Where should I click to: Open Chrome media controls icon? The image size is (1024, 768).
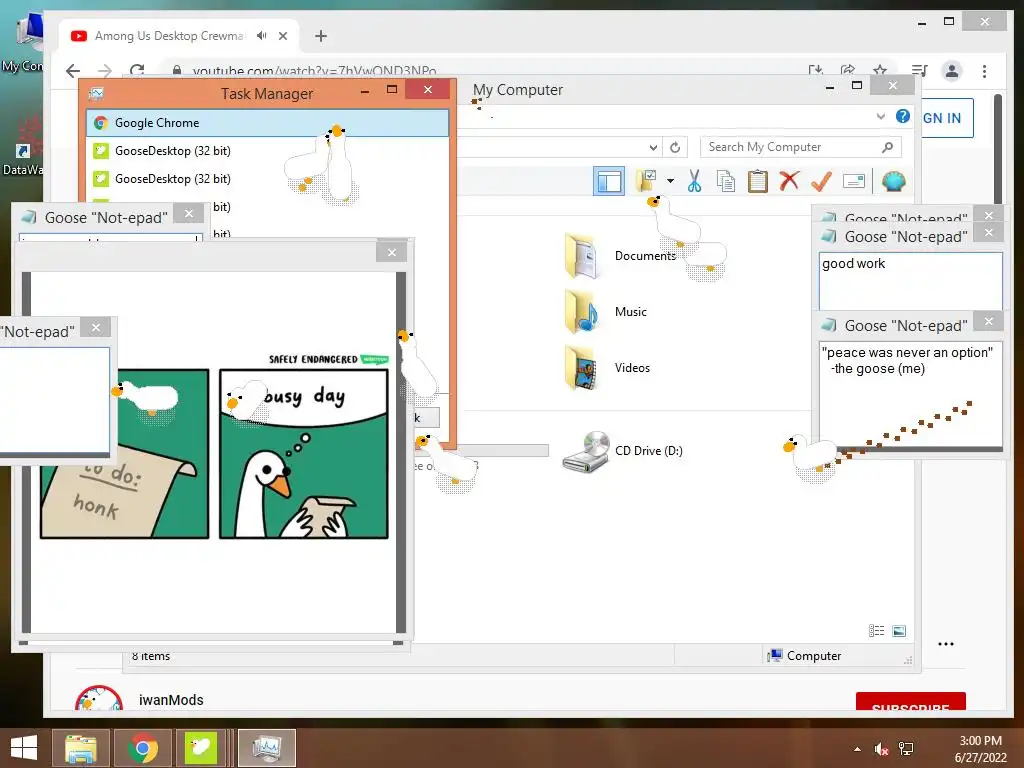pos(920,71)
